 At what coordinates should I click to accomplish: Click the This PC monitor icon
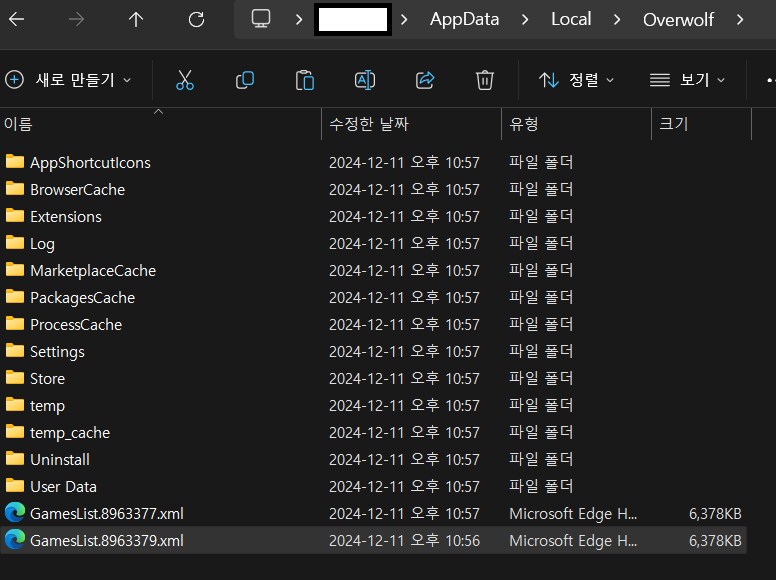(261, 19)
